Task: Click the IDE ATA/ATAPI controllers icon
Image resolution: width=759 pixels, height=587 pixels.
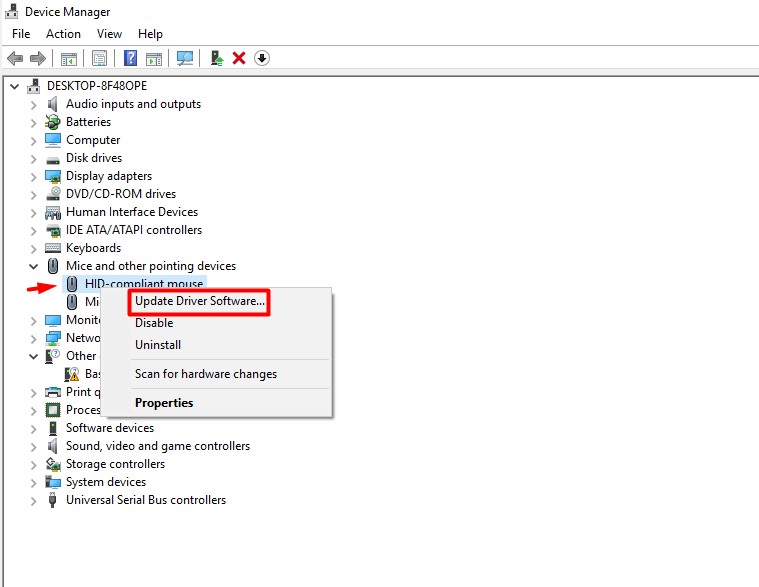Action: 52,230
